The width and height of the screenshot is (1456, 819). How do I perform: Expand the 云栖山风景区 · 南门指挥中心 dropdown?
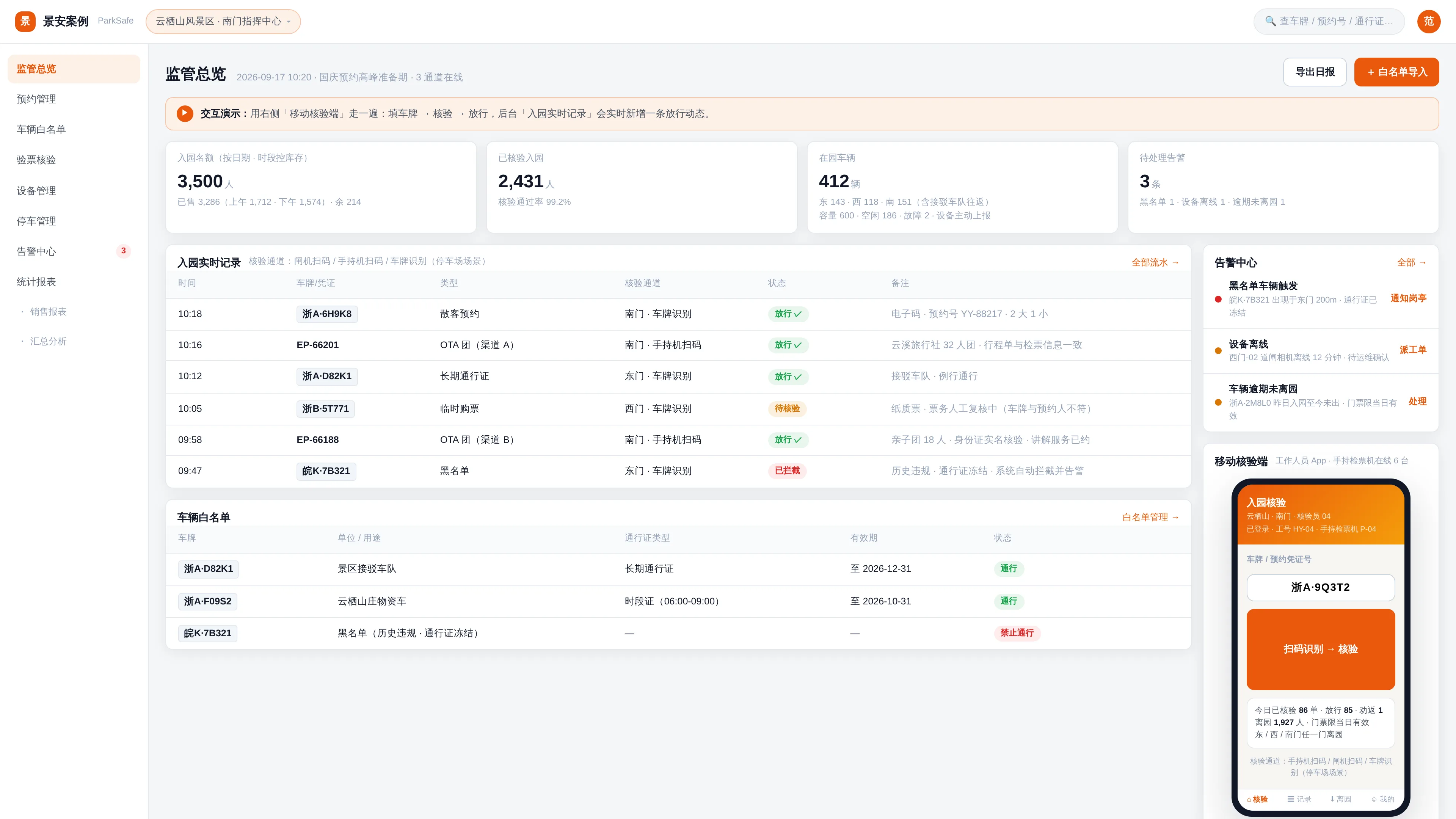click(x=223, y=22)
